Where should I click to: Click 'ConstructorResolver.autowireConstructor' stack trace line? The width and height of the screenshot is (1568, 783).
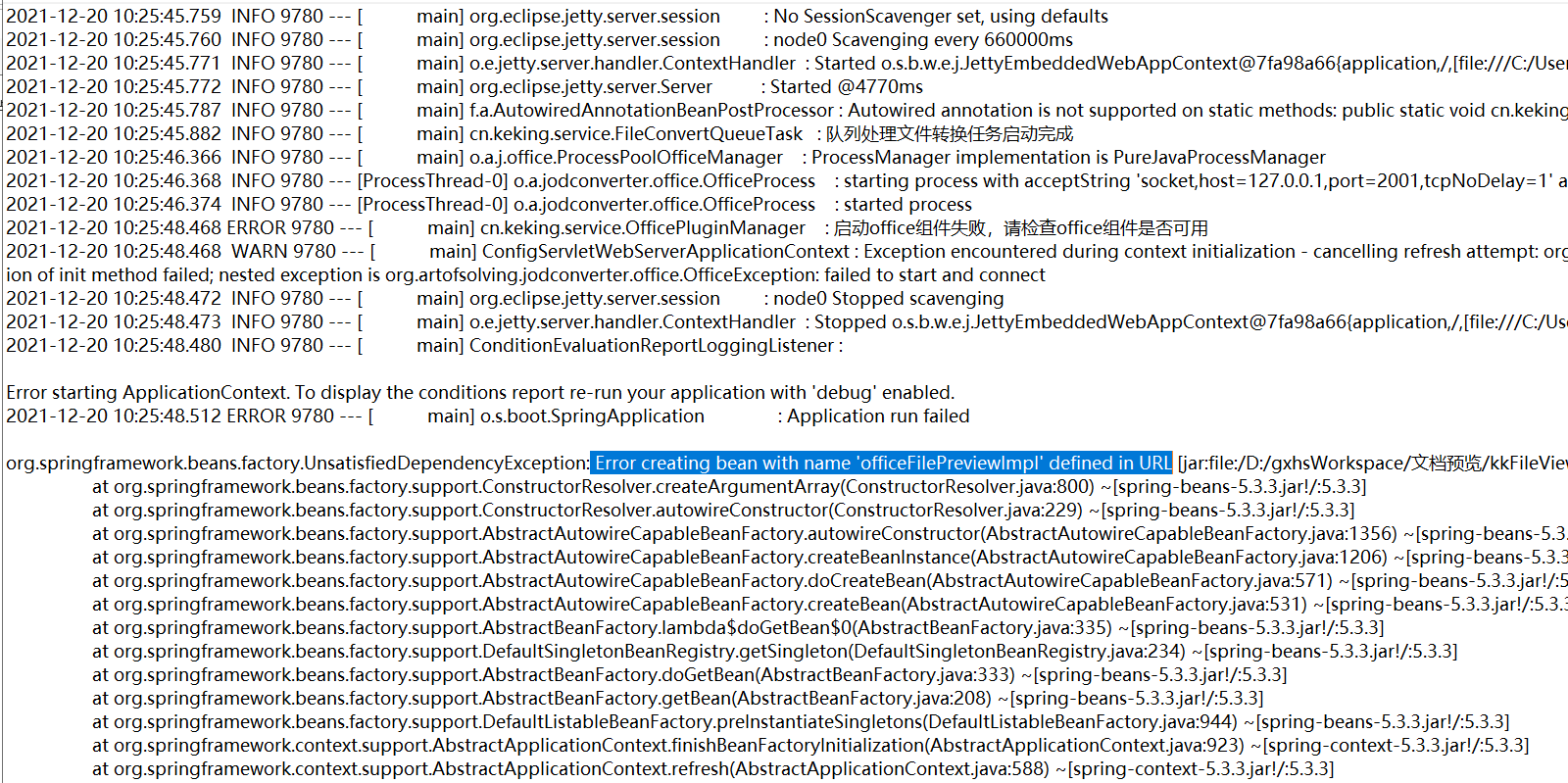pyautogui.click(x=723, y=510)
